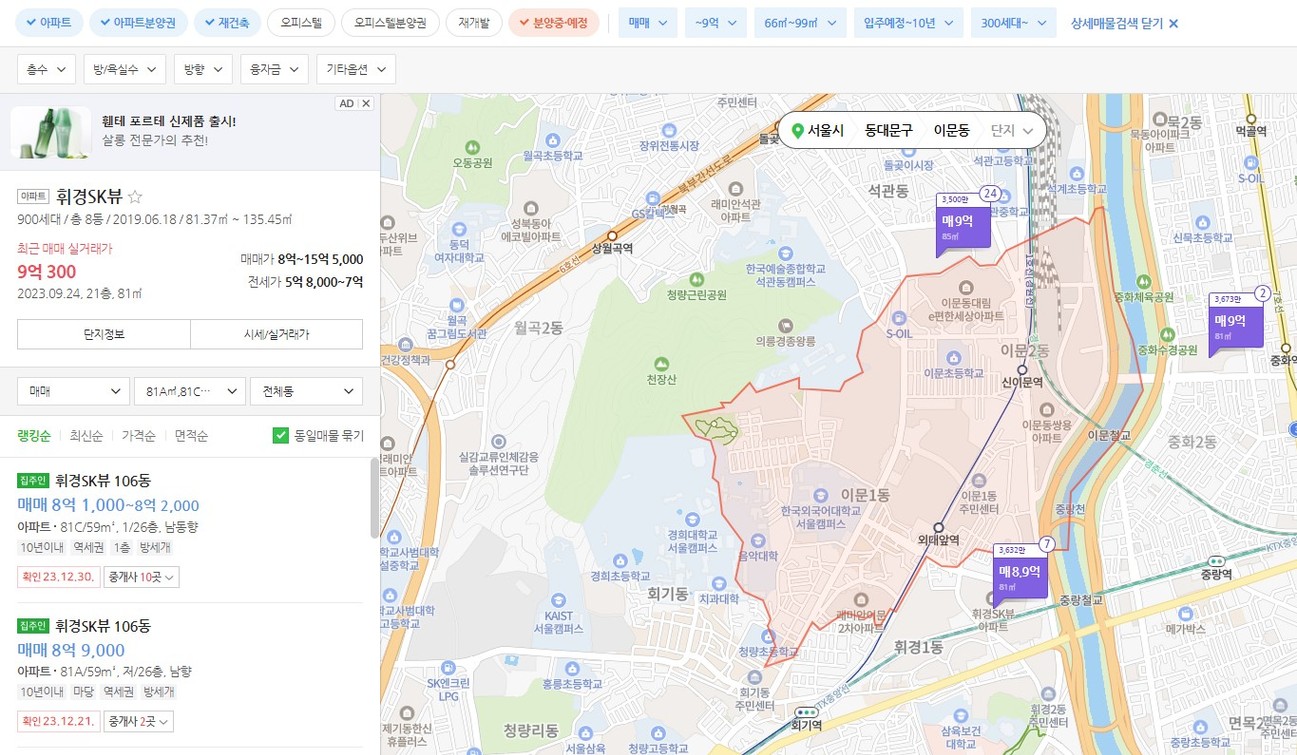The height and width of the screenshot is (755, 1297).
Task: Close the detailed search with 상세매물검색 닫기
Action: (1124, 23)
